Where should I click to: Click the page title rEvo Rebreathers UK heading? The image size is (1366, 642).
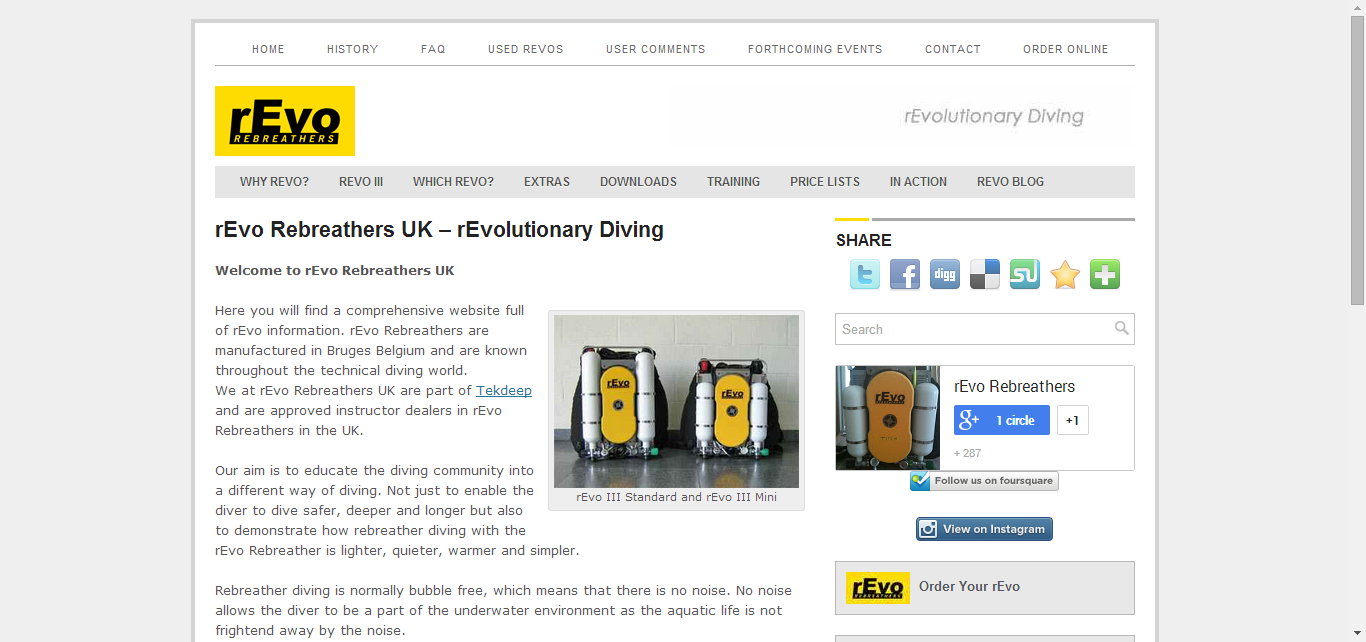pyautogui.click(x=439, y=230)
